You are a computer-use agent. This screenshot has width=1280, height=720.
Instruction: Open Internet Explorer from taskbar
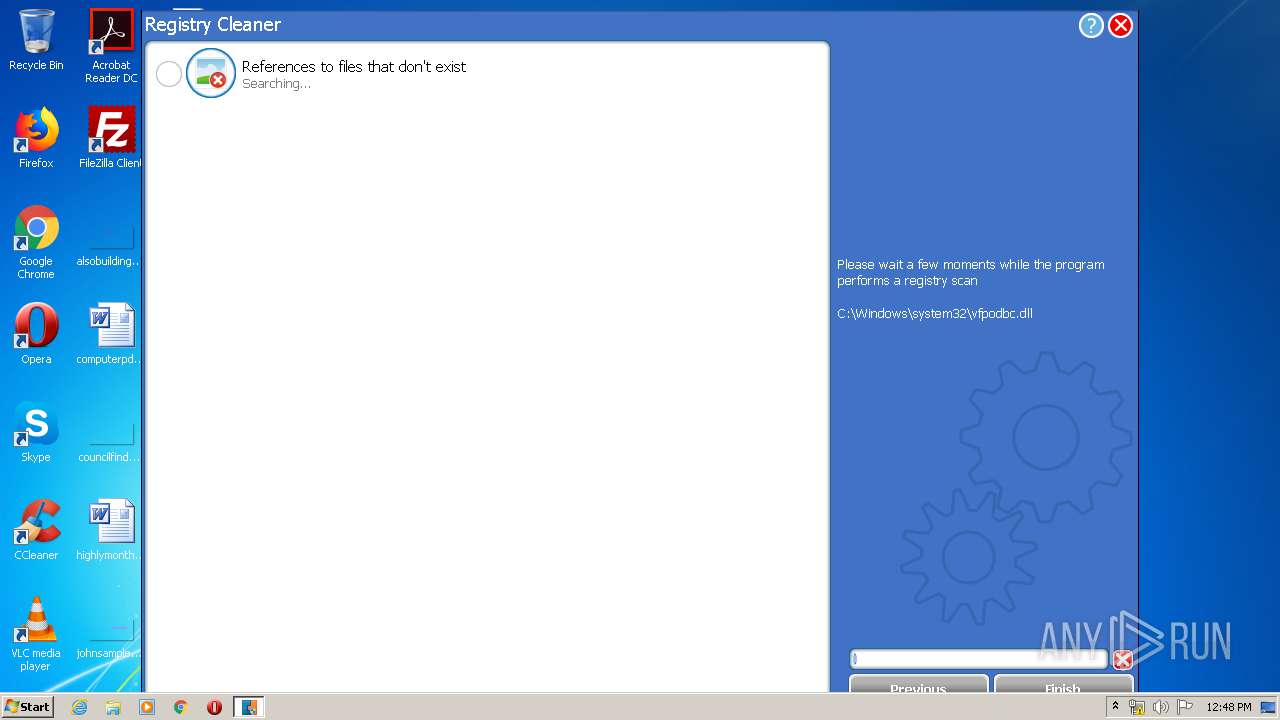coord(80,707)
